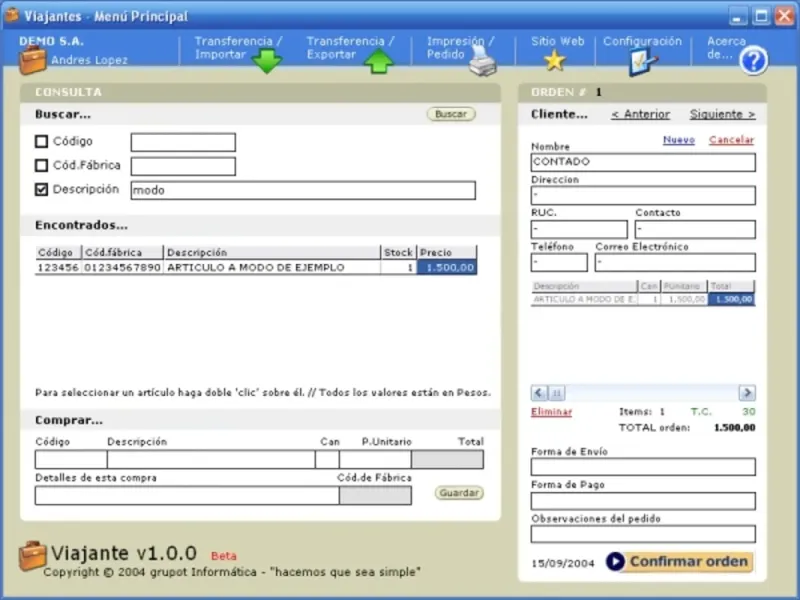This screenshot has width=800, height=600.
Task: Click the briefcase logo beside Viajante v1.0.0
Action: pyautogui.click(x=32, y=556)
